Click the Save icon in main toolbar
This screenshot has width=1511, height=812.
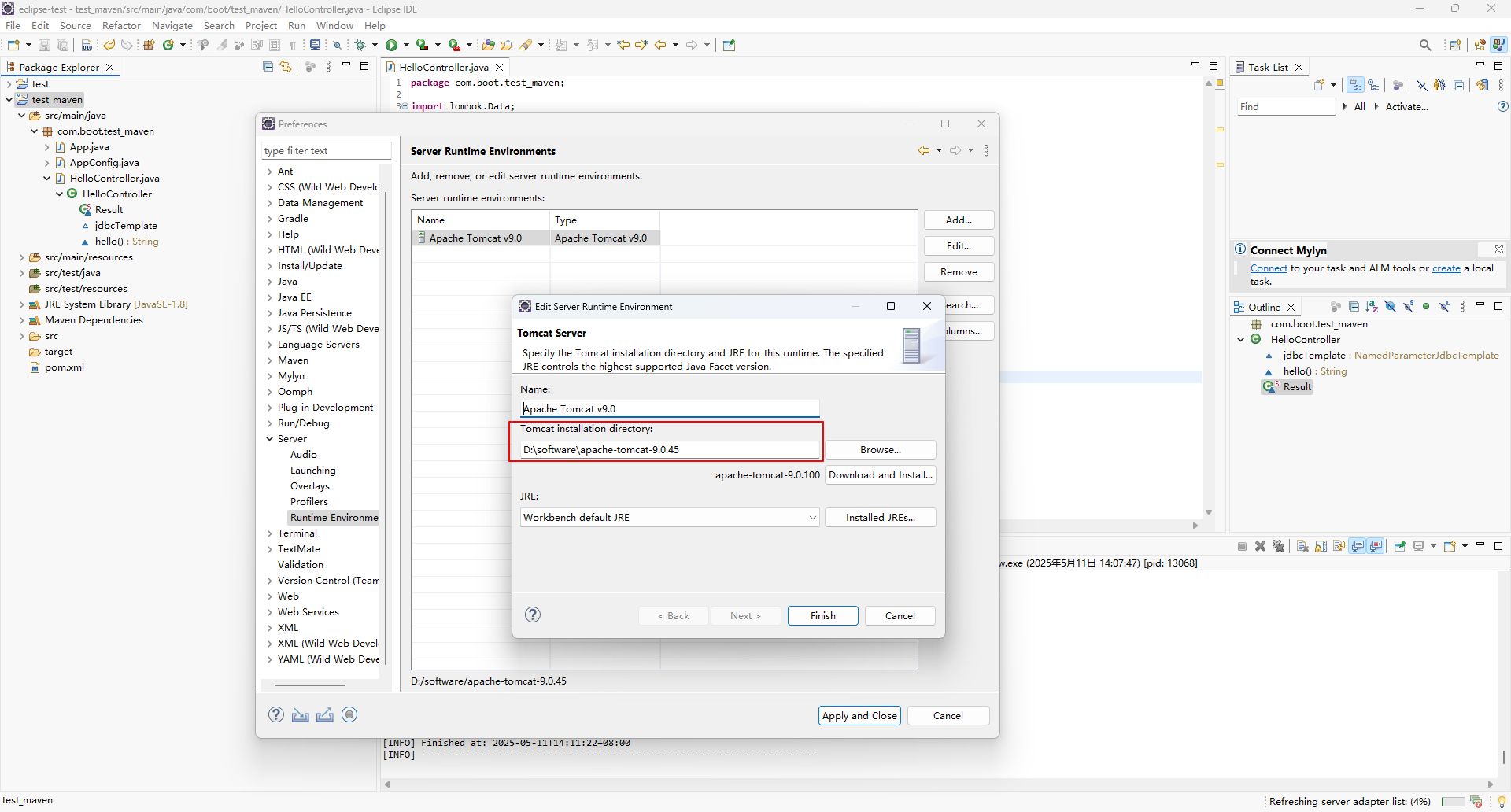44,45
